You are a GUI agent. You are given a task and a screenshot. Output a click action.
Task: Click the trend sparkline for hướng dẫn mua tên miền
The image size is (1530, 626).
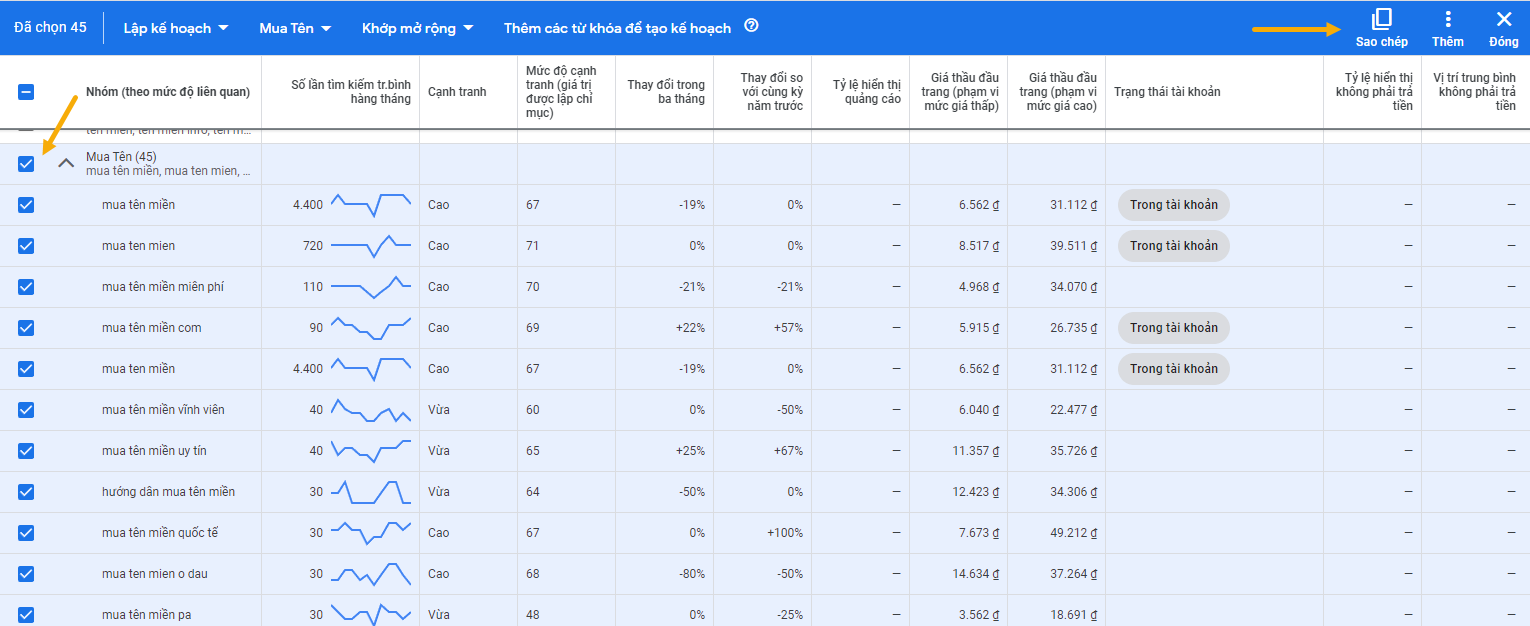[x=371, y=492]
